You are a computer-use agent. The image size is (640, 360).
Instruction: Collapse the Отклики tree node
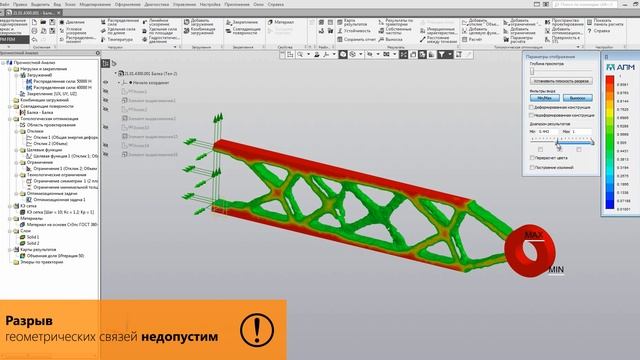(17, 131)
